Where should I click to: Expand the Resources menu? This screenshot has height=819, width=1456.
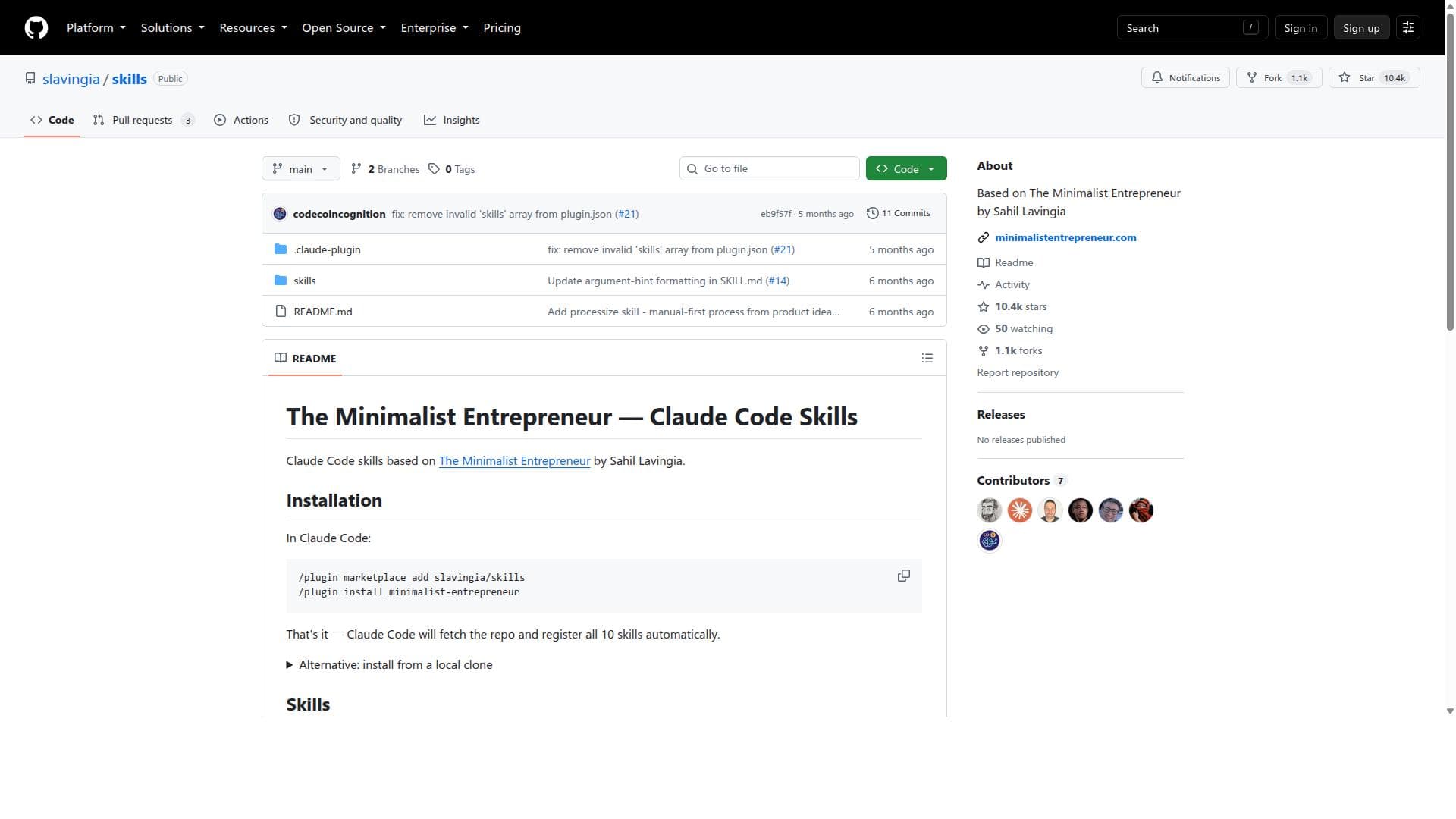[253, 28]
